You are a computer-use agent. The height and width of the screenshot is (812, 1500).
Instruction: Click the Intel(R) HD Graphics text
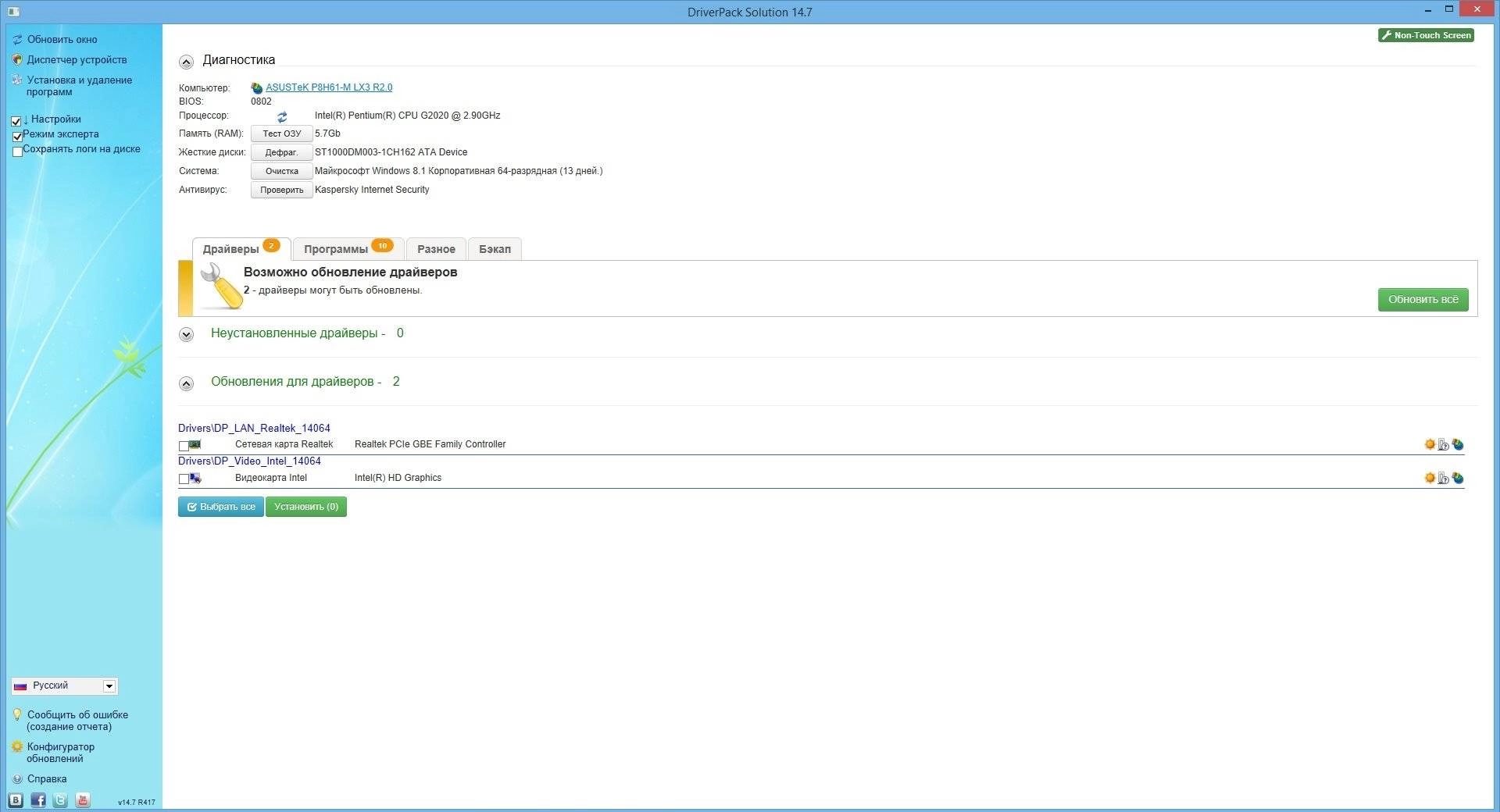coord(398,478)
